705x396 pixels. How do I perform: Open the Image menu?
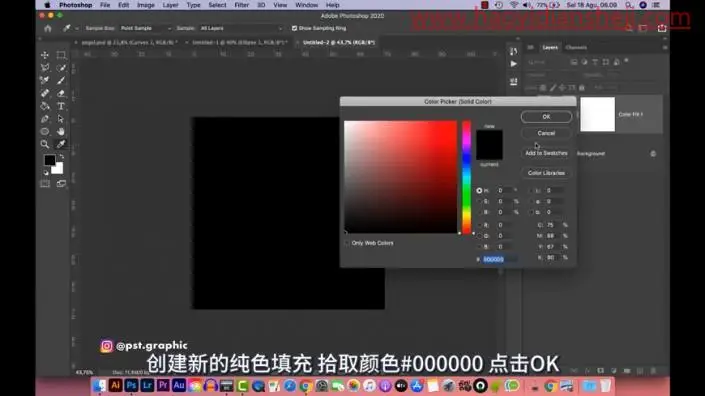[x=146, y=5]
